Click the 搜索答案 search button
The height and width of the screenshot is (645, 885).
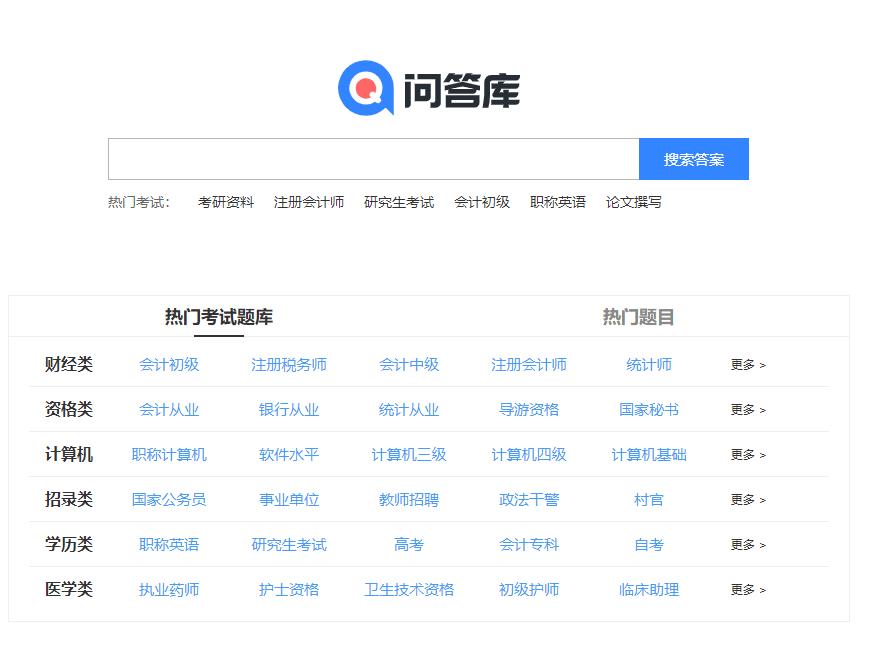pyautogui.click(x=693, y=158)
